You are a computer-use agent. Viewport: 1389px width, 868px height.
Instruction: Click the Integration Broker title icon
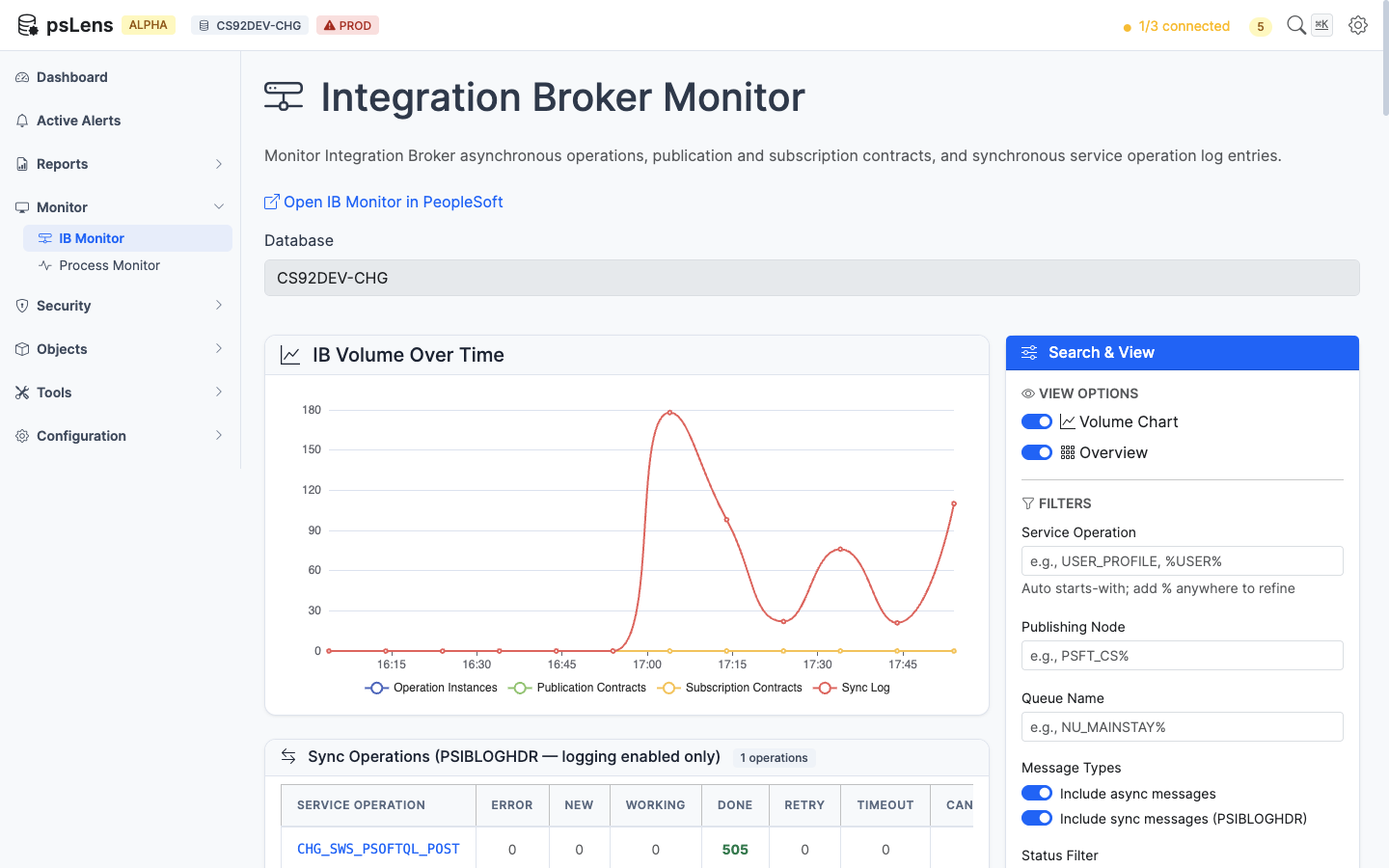pyautogui.click(x=284, y=96)
